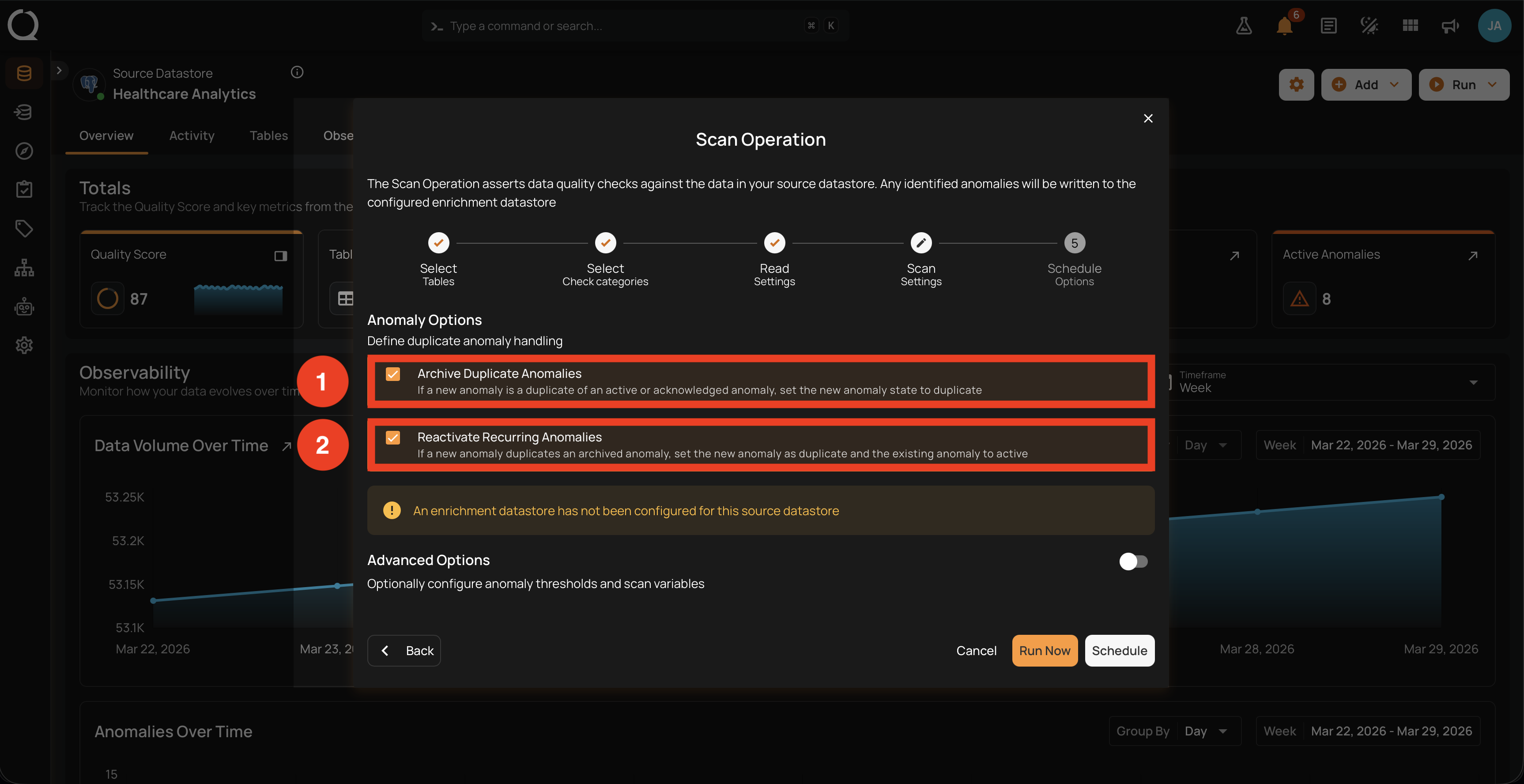
Task: Open the Source Datastores sidebar icon
Action: click(x=24, y=73)
